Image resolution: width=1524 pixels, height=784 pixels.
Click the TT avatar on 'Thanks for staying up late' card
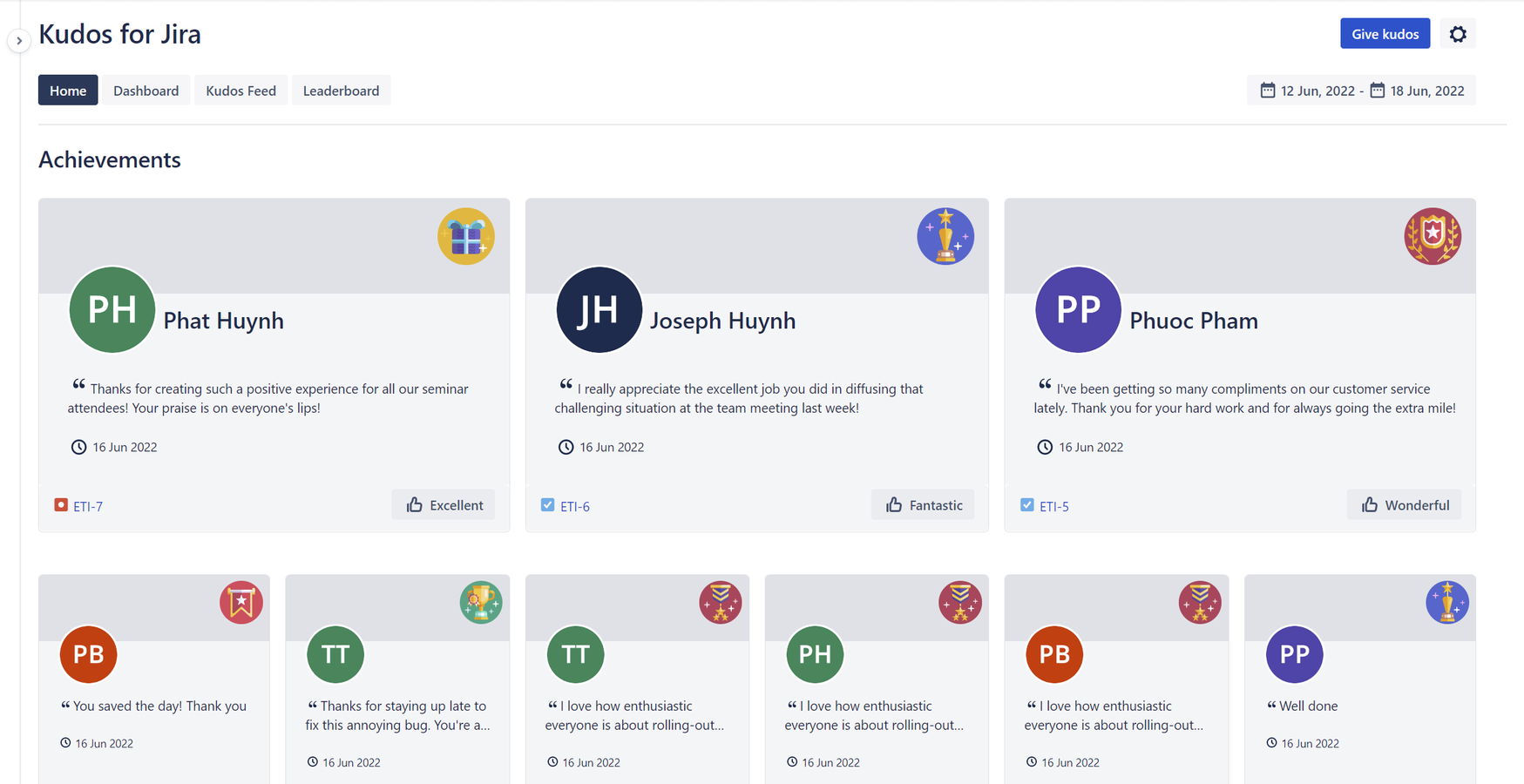pos(335,654)
